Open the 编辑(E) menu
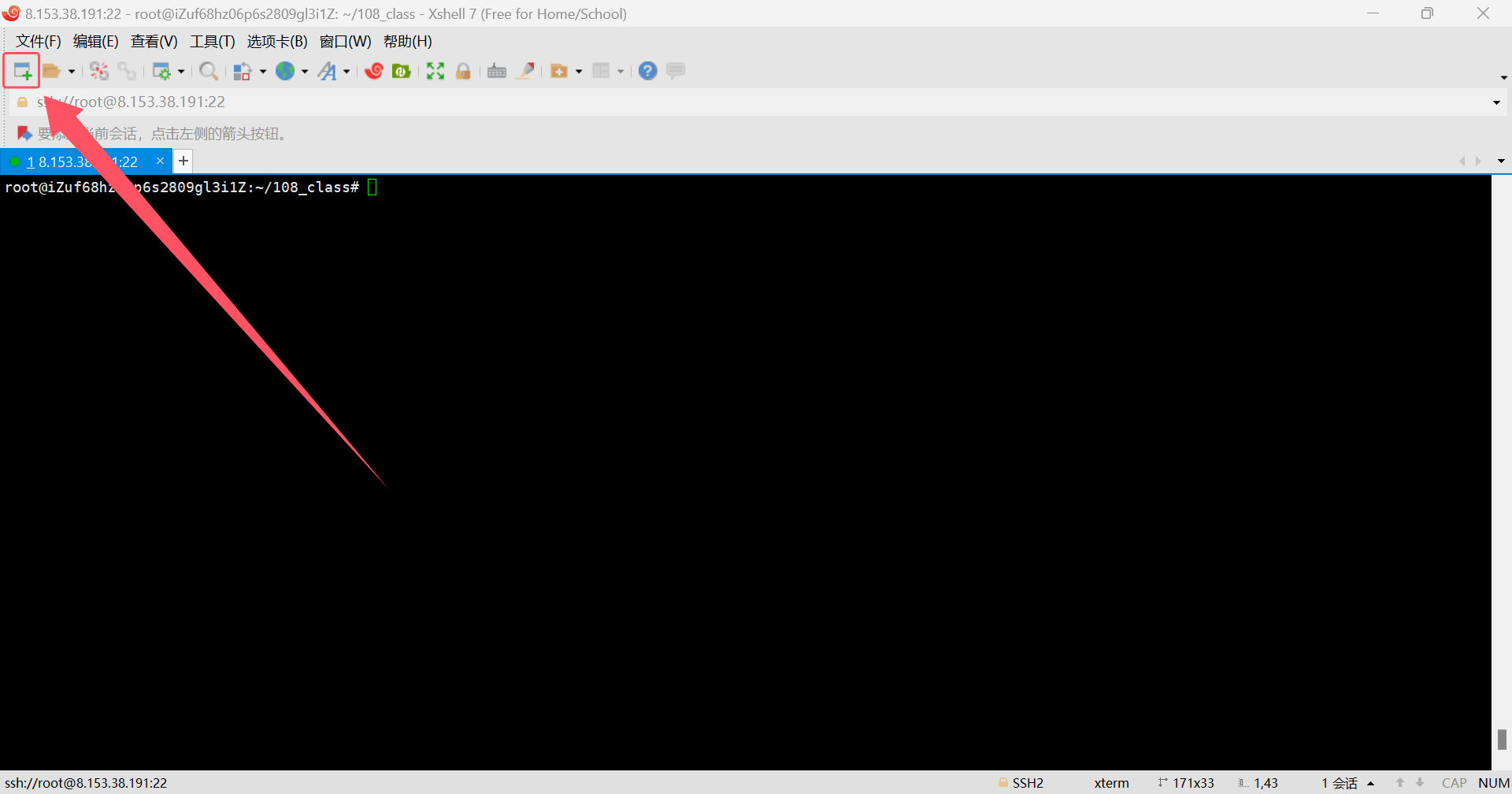The height and width of the screenshot is (794, 1512). coord(96,42)
